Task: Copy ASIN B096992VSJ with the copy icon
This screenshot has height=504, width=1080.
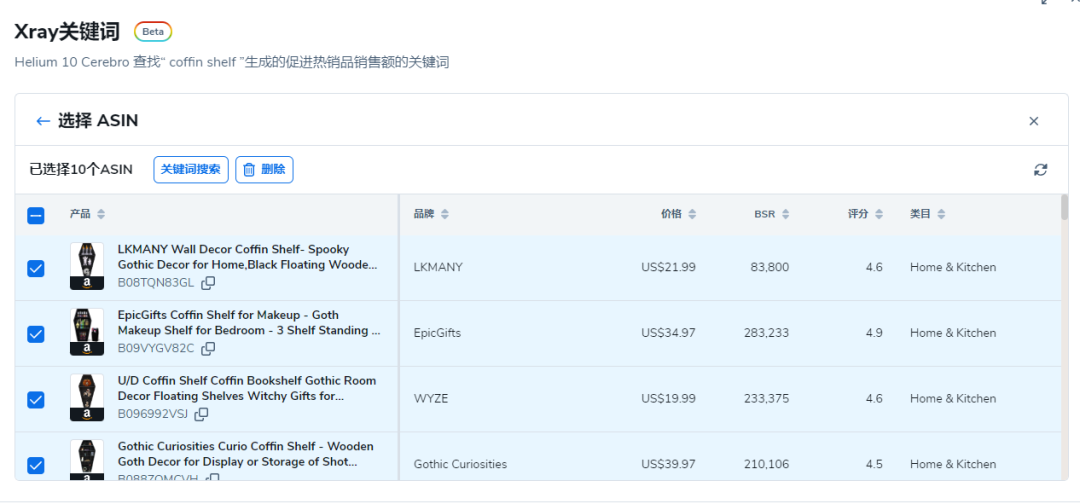Action: [201, 414]
